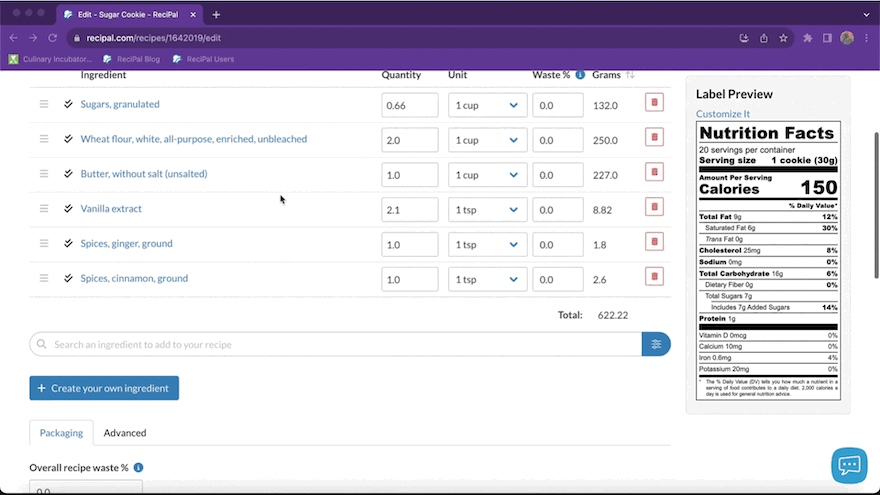Open unit dropdown for Vanilla extract
Image resolution: width=880 pixels, height=495 pixels.
coord(487,209)
